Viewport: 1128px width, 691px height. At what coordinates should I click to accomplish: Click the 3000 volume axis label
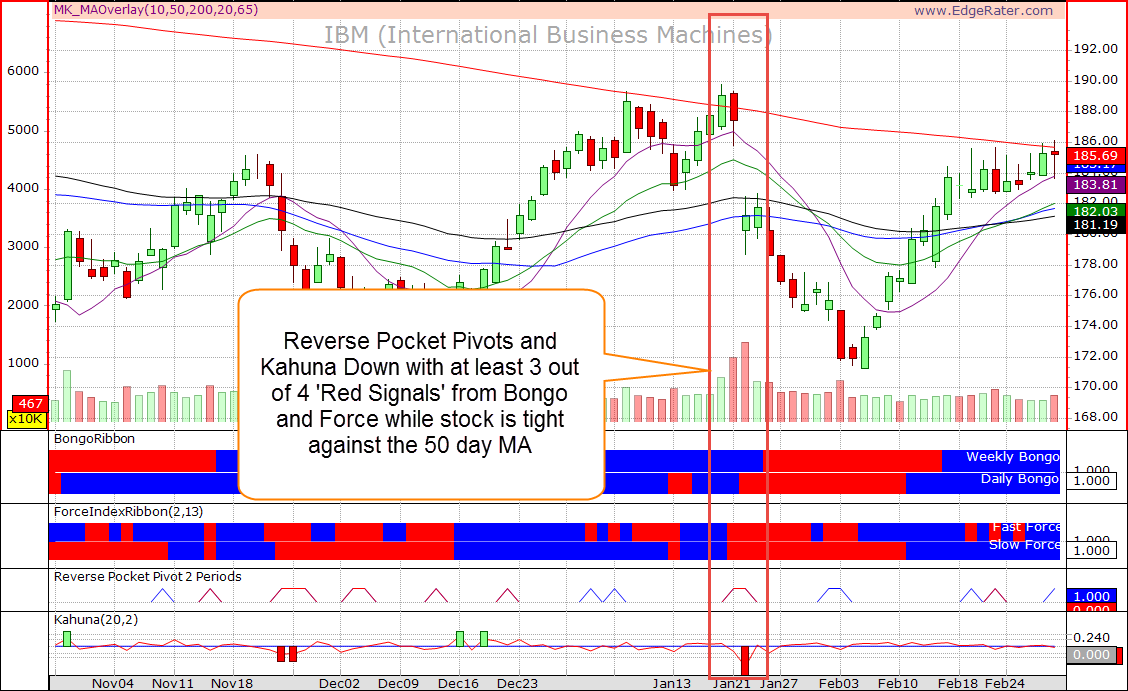(x=23, y=246)
